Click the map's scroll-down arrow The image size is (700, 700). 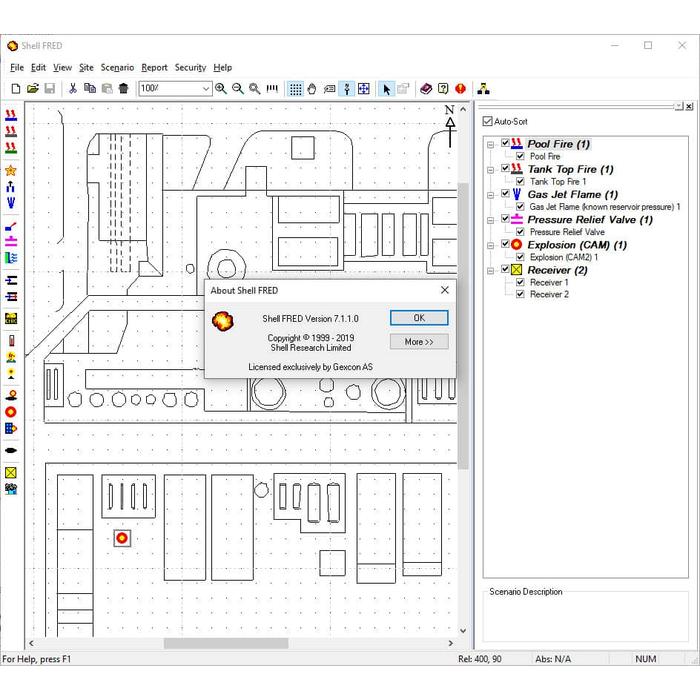463,631
